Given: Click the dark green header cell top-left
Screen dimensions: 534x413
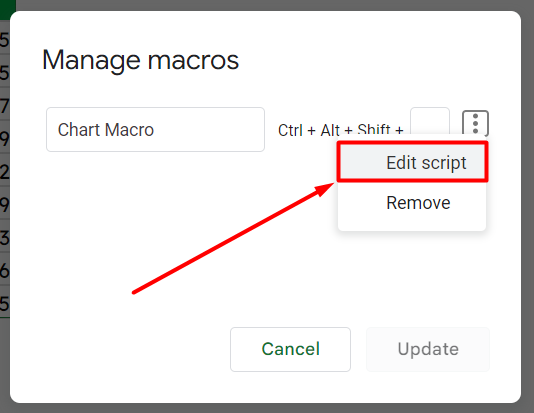Looking at the screenshot, I should click(7, 9).
